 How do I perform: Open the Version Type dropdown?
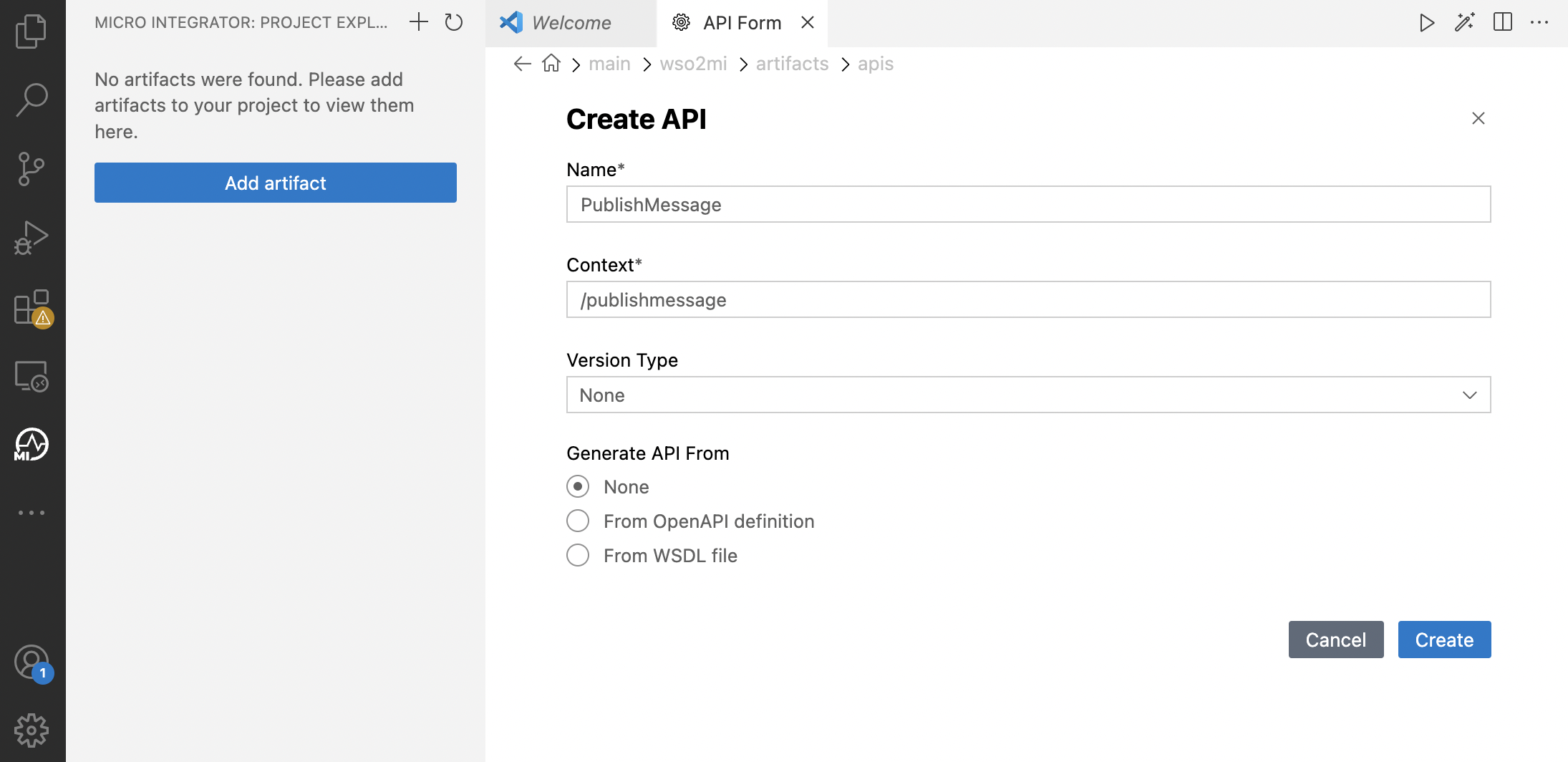[x=1028, y=395]
